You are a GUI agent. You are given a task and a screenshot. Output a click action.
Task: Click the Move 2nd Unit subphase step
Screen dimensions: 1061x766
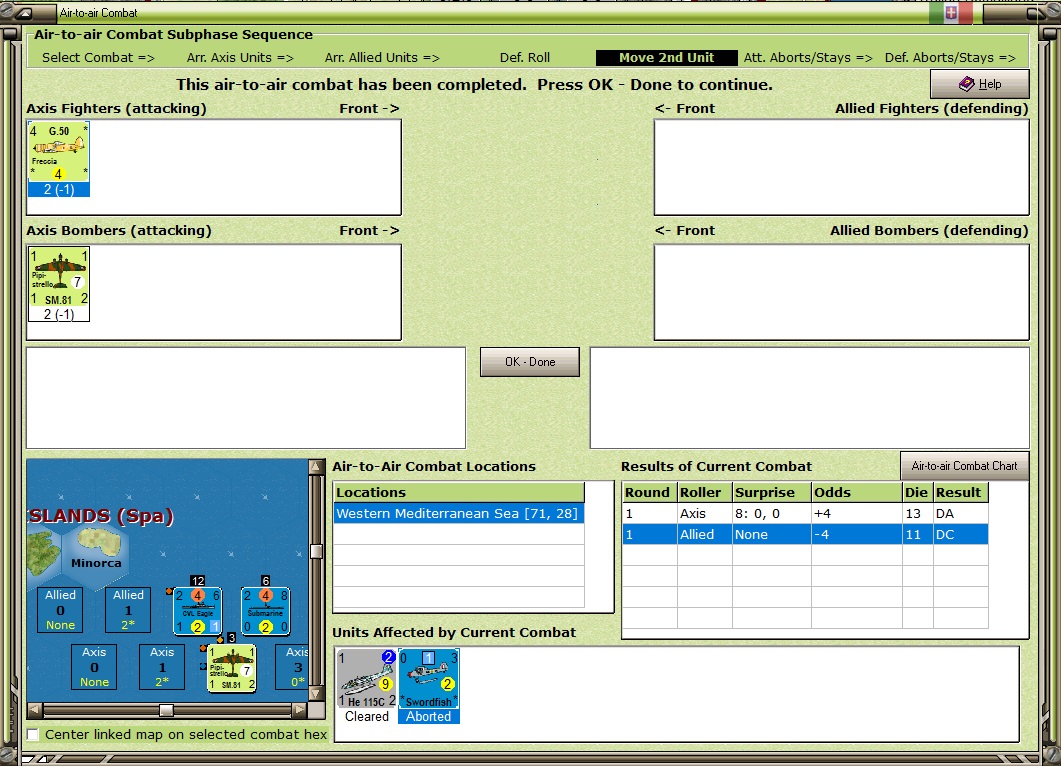click(x=667, y=58)
